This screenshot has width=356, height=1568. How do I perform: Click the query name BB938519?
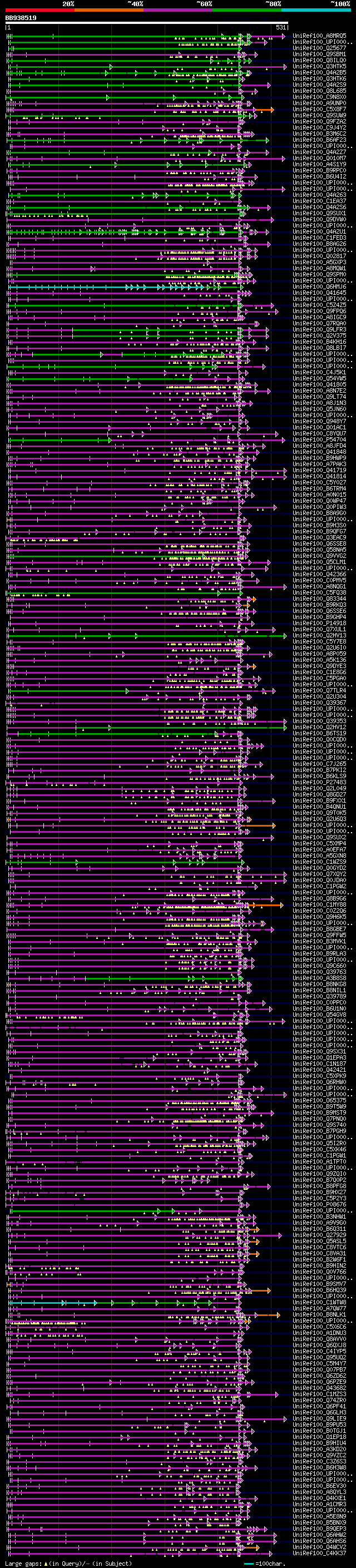point(21,18)
